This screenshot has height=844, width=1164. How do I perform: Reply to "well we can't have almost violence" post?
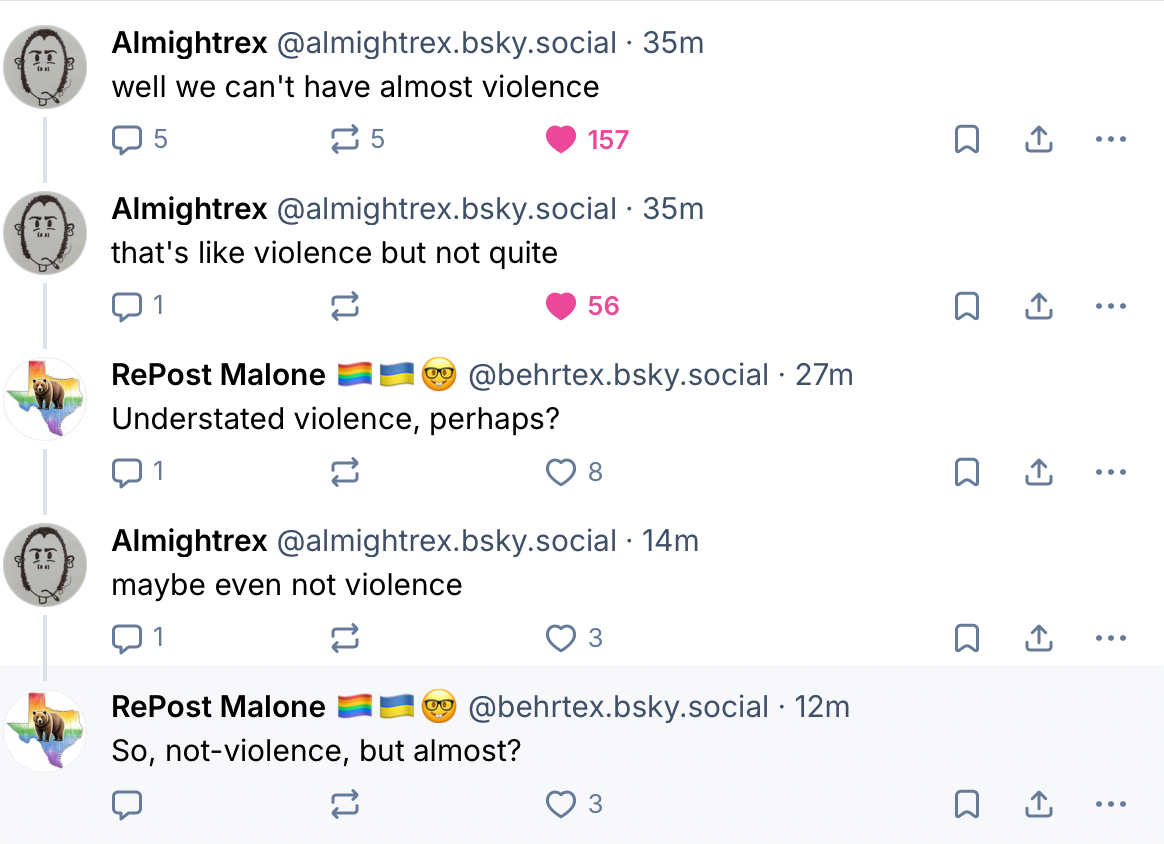[x=127, y=139]
